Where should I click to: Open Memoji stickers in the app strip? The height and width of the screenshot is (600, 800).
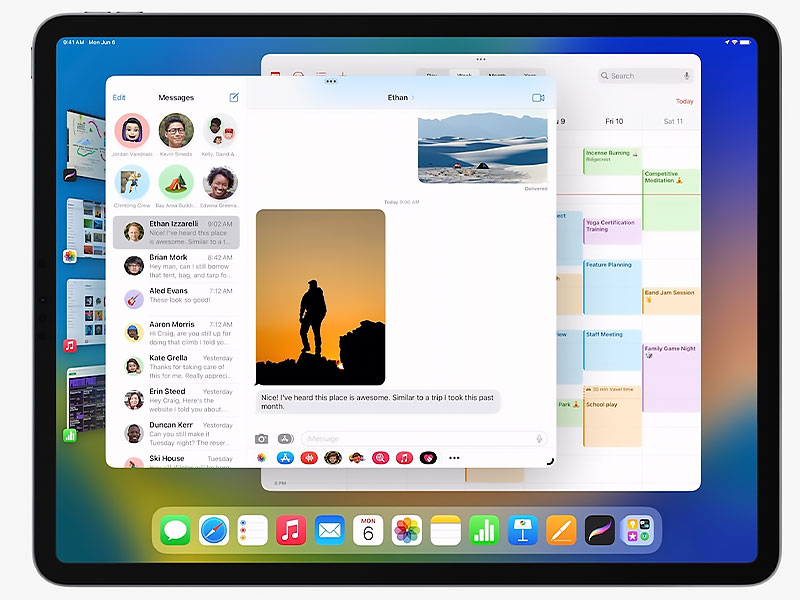356,458
